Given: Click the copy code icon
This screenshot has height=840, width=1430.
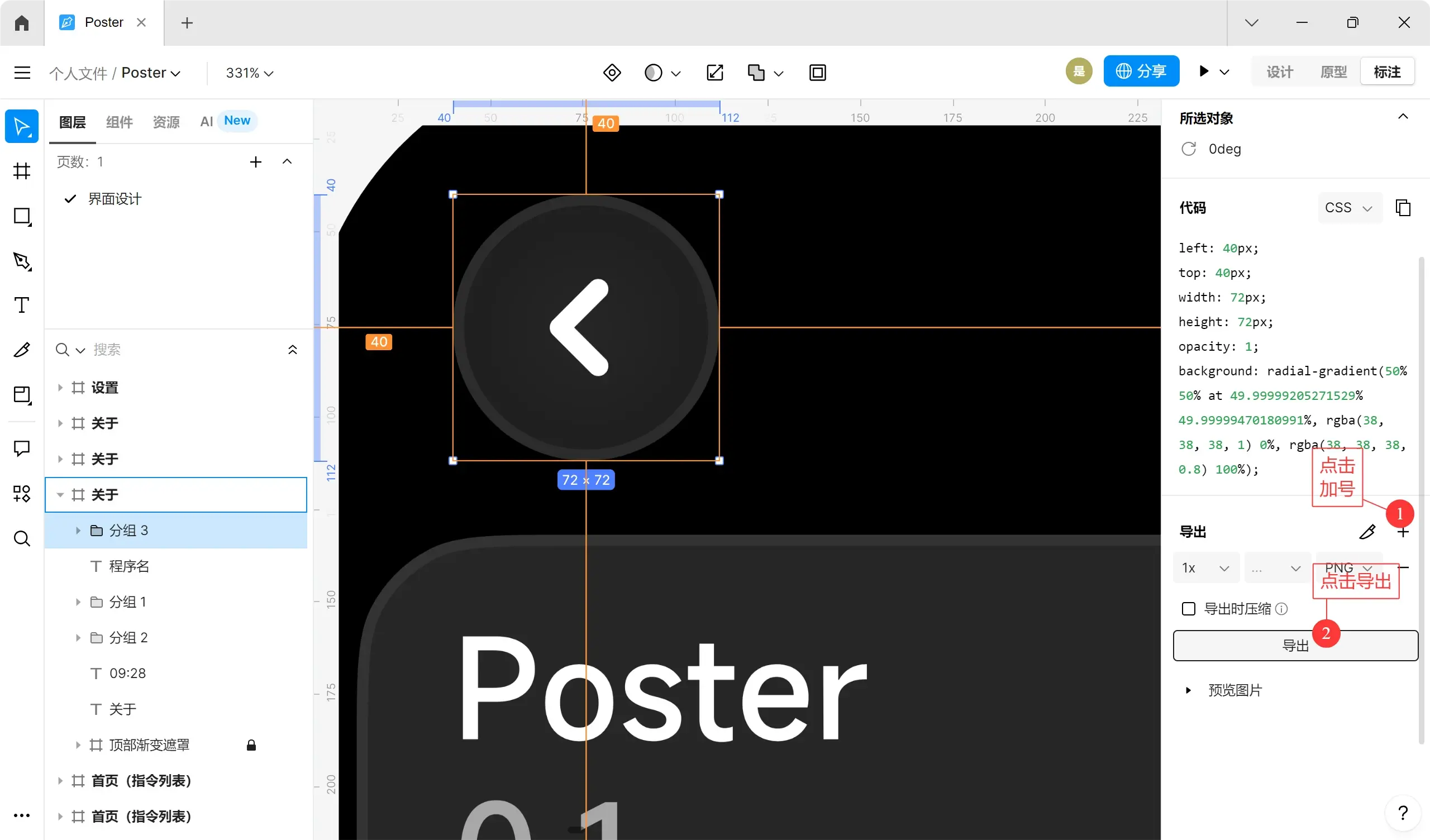Looking at the screenshot, I should tap(1403, 208).
